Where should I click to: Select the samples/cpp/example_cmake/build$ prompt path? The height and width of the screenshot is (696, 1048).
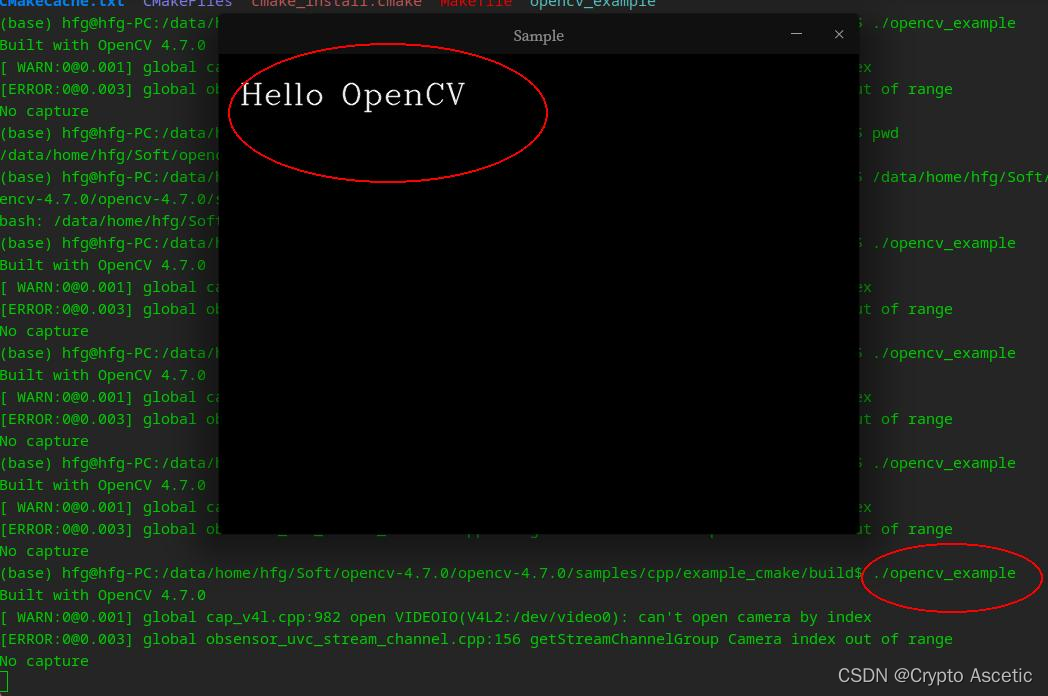coord(718,573)
